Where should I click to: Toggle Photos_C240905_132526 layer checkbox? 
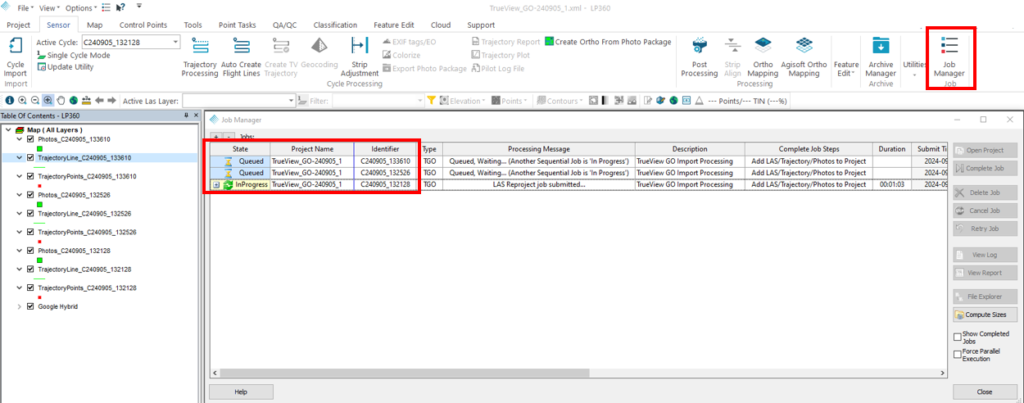(x=30, y=195)
